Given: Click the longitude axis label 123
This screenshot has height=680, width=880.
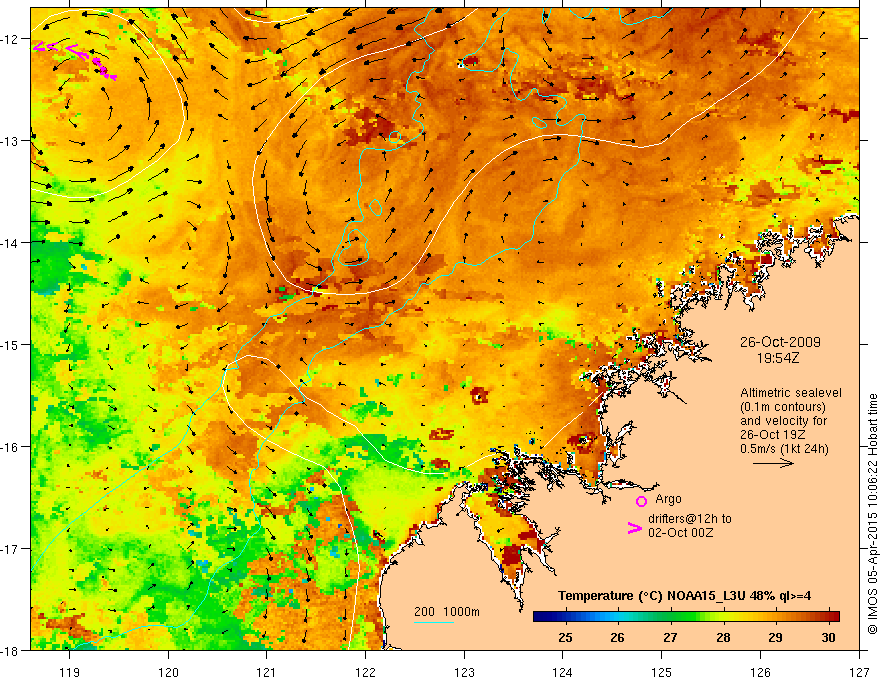Looking at the screenshot, I should [464, 672].
